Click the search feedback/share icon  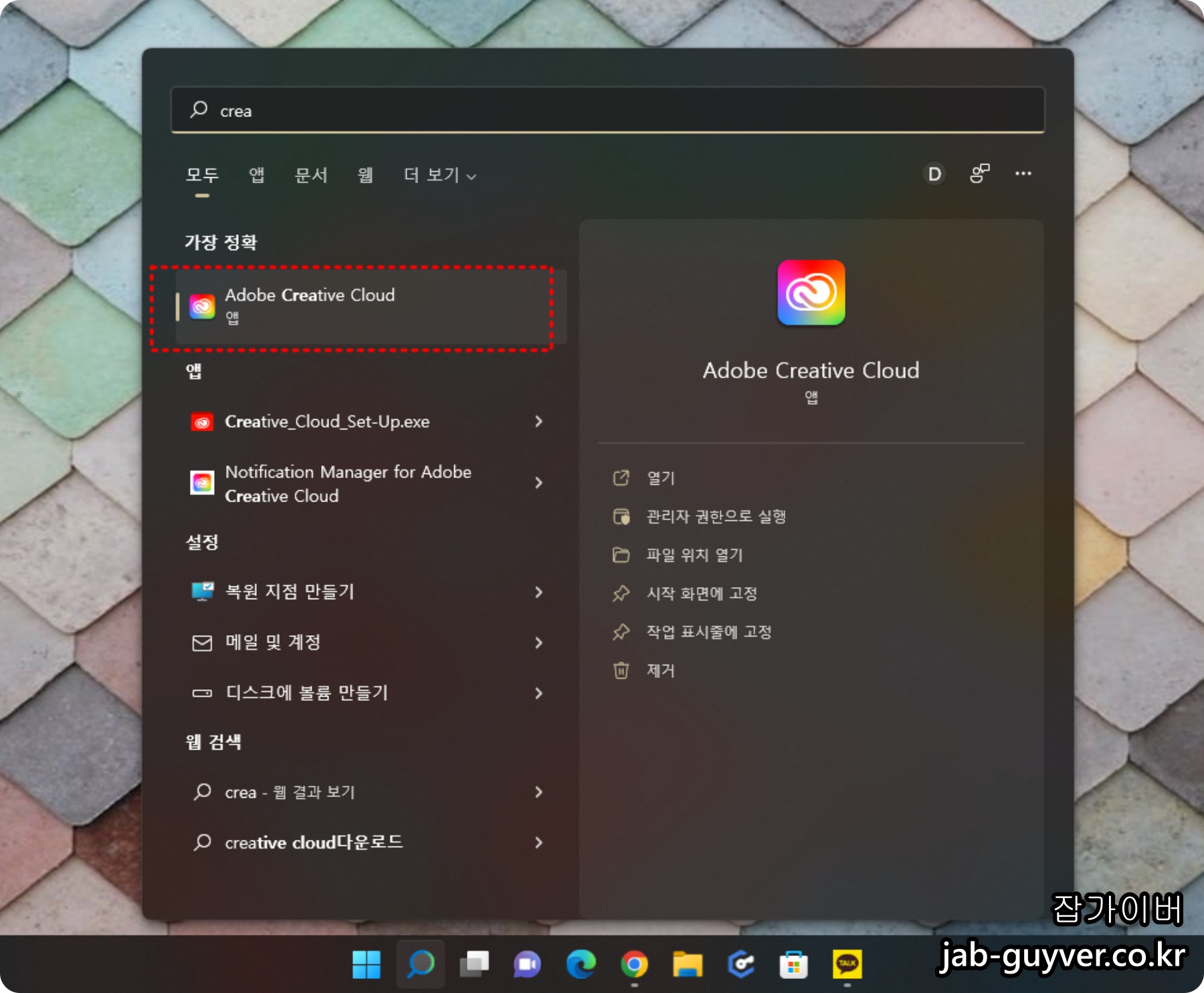980,174
